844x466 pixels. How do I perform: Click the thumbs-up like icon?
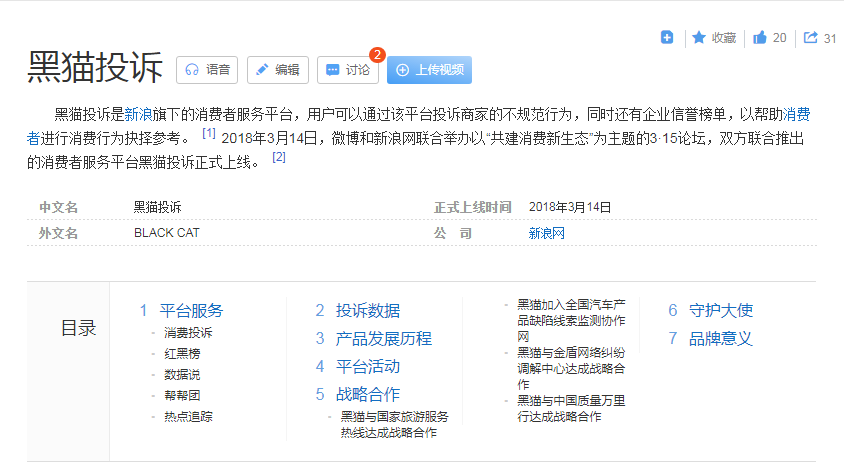759,37
